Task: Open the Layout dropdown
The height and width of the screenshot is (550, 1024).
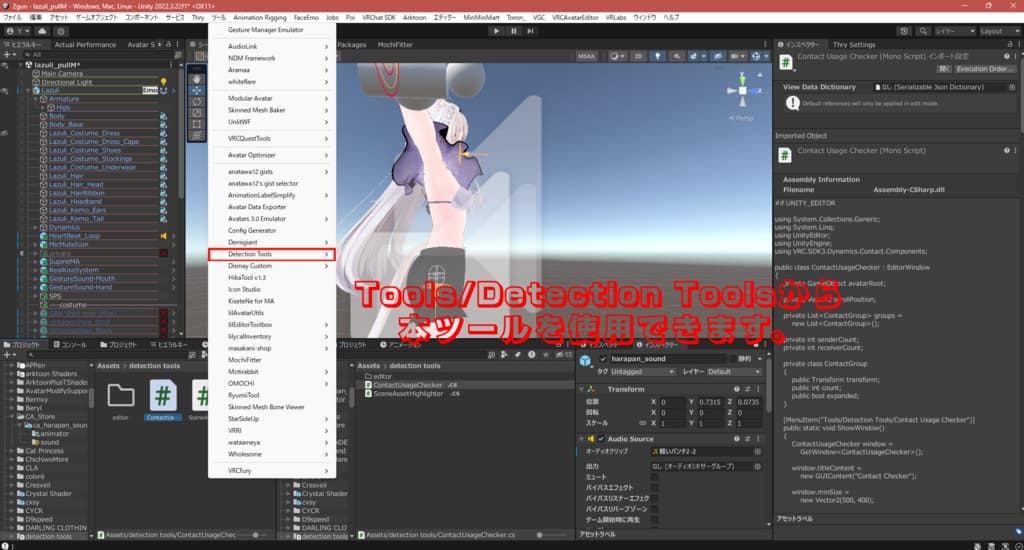Action: (x=999, y=31)
